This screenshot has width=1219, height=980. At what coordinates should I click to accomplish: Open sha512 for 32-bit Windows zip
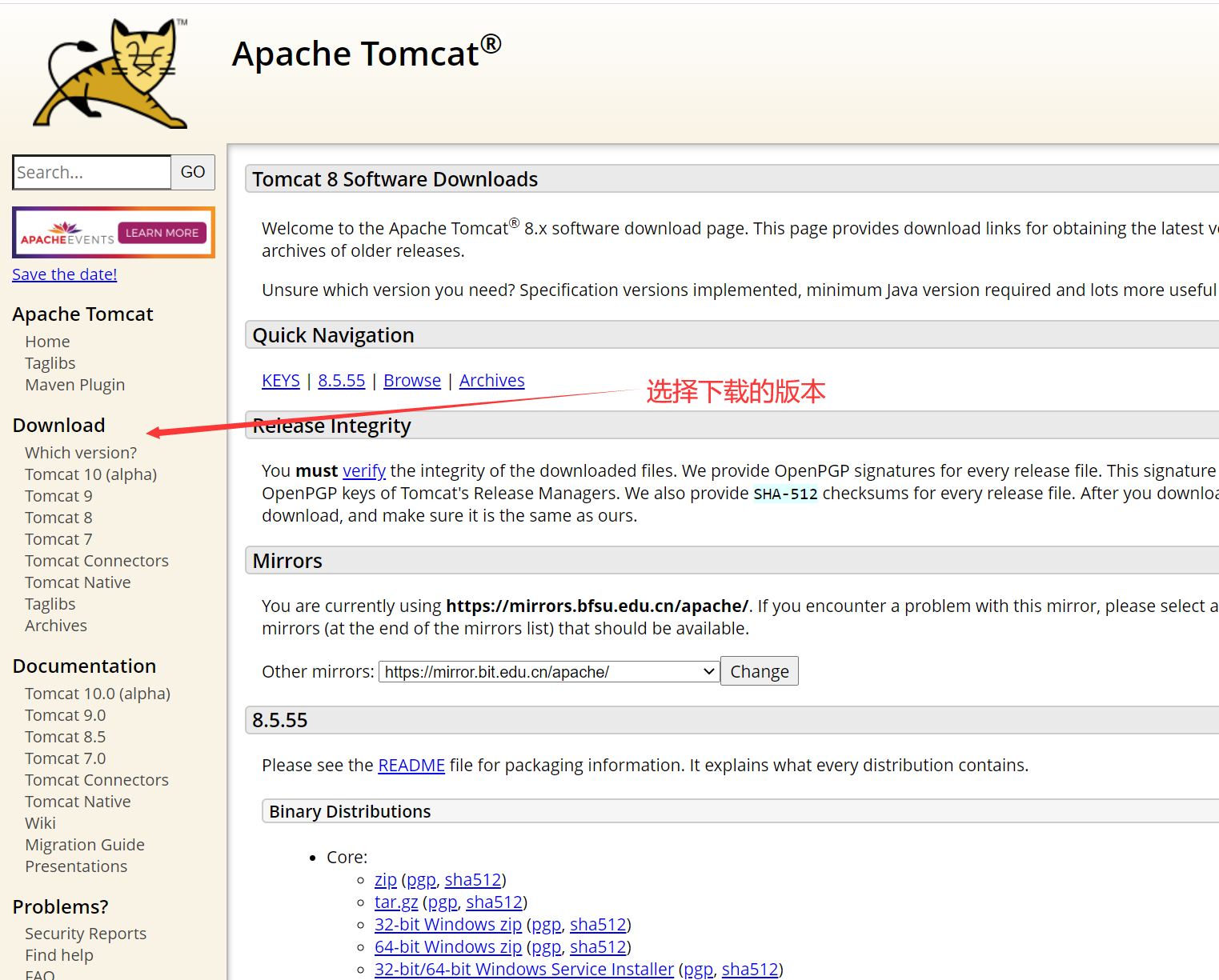tap(598, 925)
